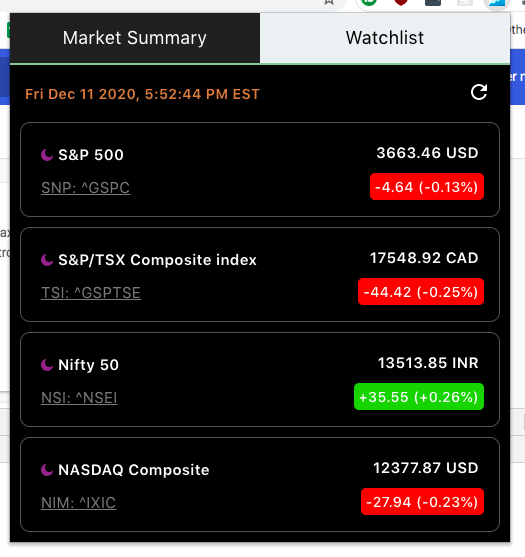Click the green +35.55 (+0.26%) change badge

pos(419,396)
